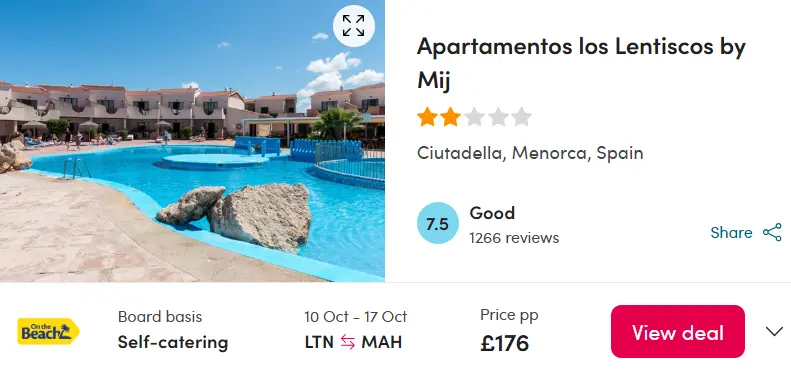The height and width of the screenshot is (369, 791).
Task: Click the 10 Oct - 17 Oct dates
Action: pos(356,317)
